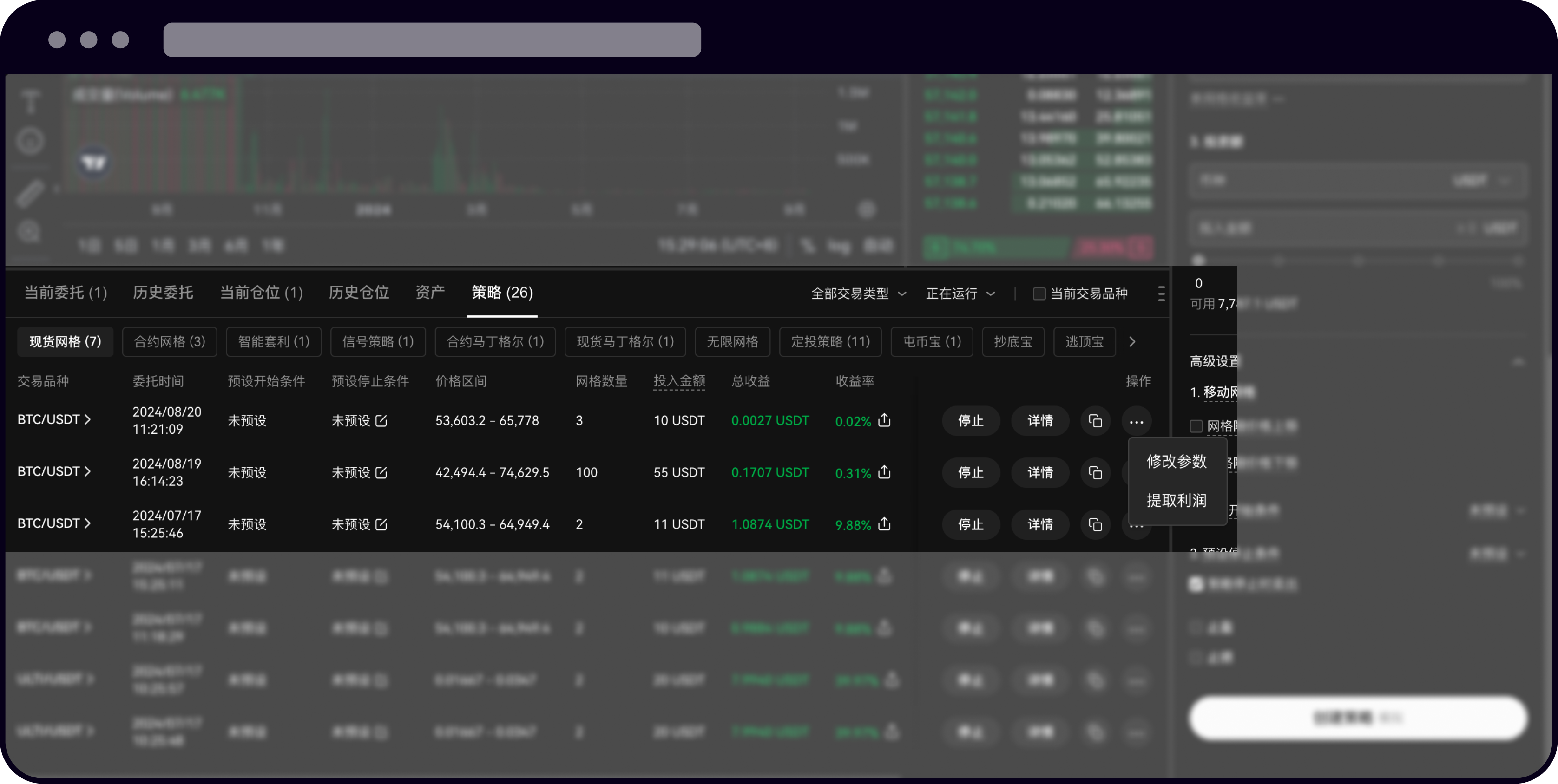Switch to the 历史委托 tab
Screen dimensions: 1558x784
point(162,293)
